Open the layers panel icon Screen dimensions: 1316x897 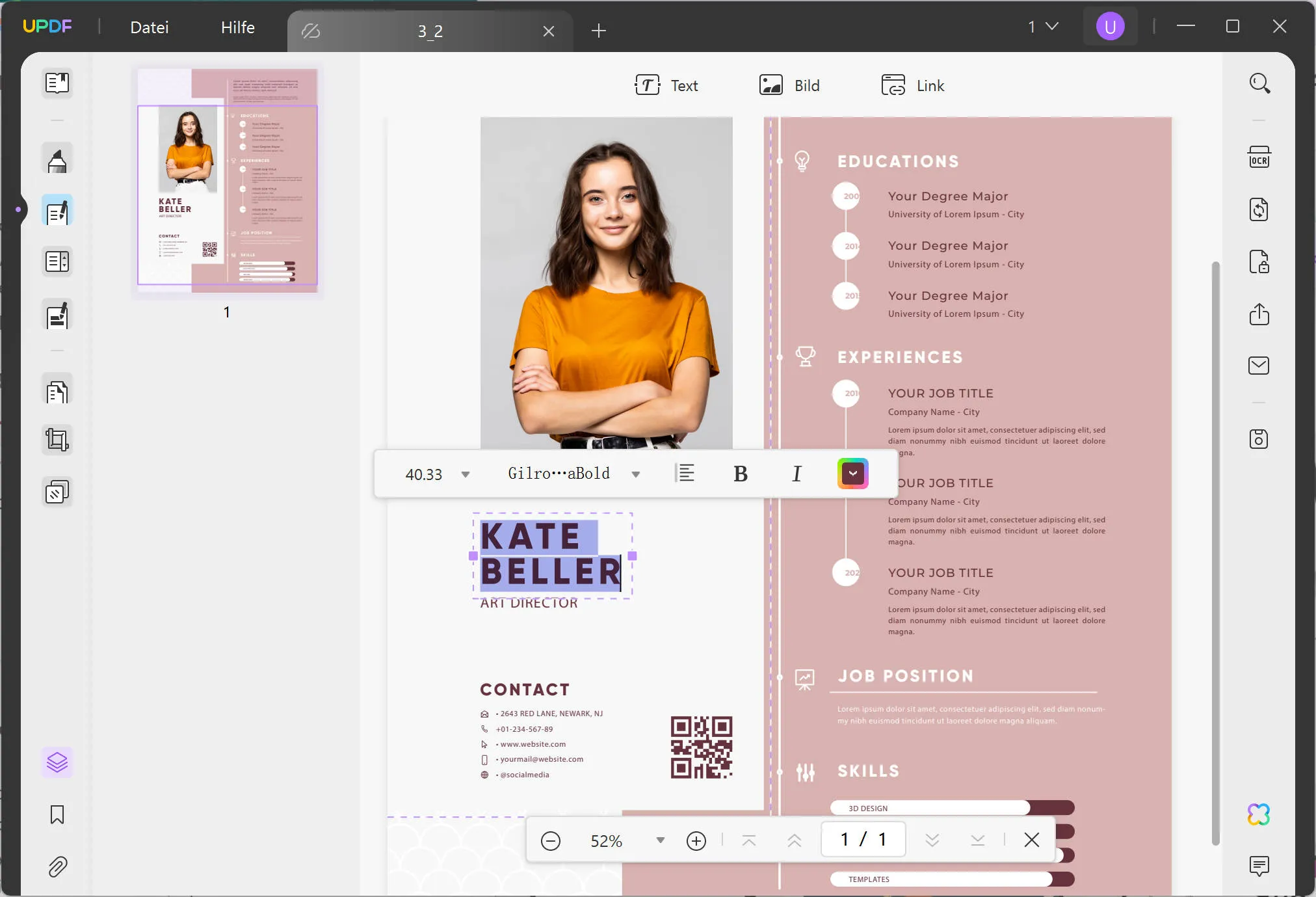point(57,762)
